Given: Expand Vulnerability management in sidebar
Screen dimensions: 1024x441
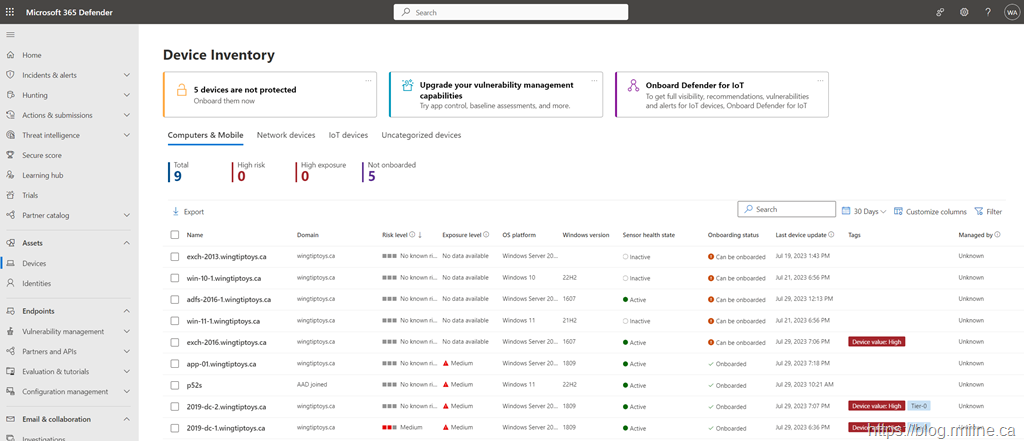Looking at the screenshot, I should (126, 331).
